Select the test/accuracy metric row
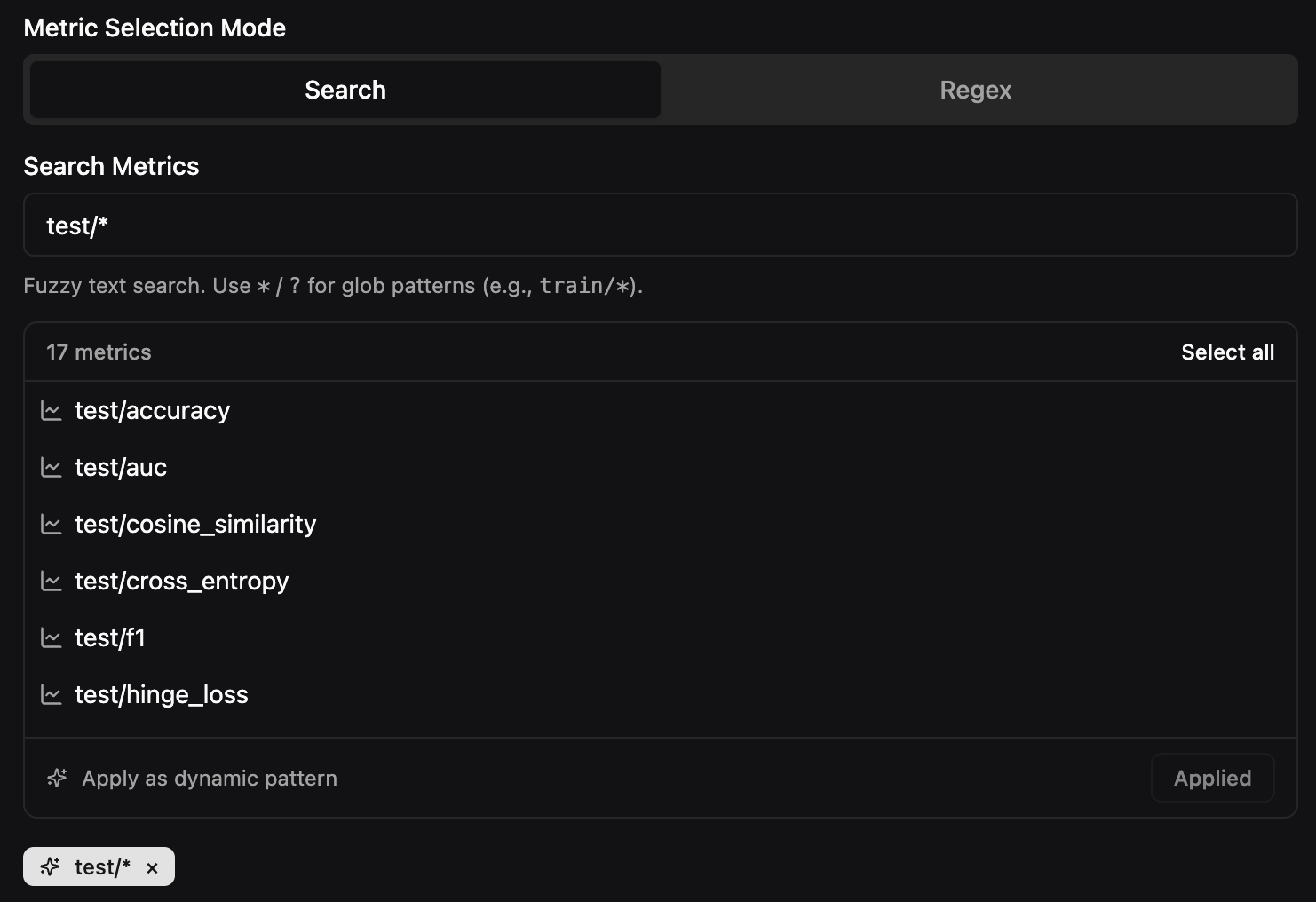 click(152, 410)
